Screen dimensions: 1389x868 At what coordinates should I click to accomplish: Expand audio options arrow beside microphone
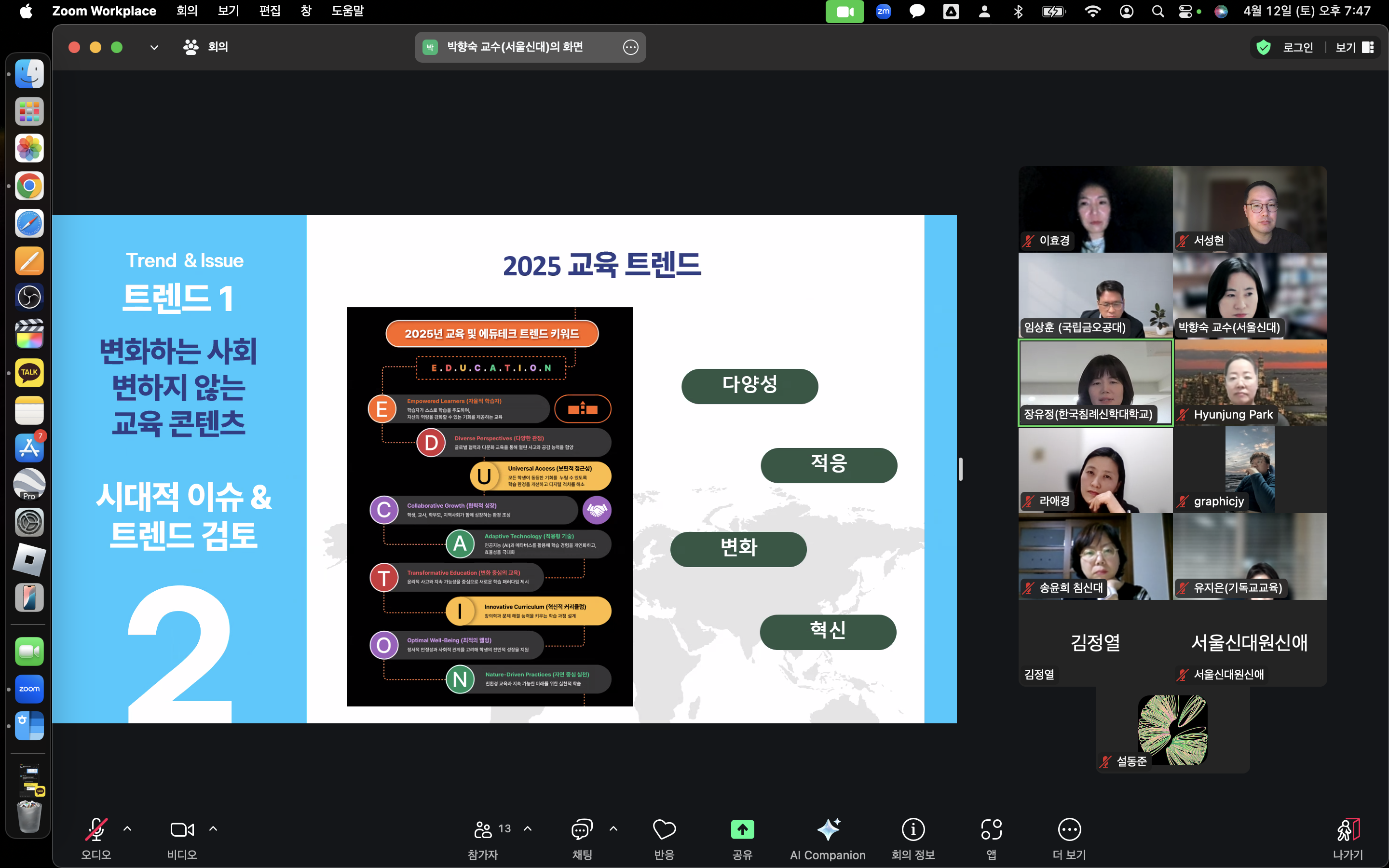127,828
